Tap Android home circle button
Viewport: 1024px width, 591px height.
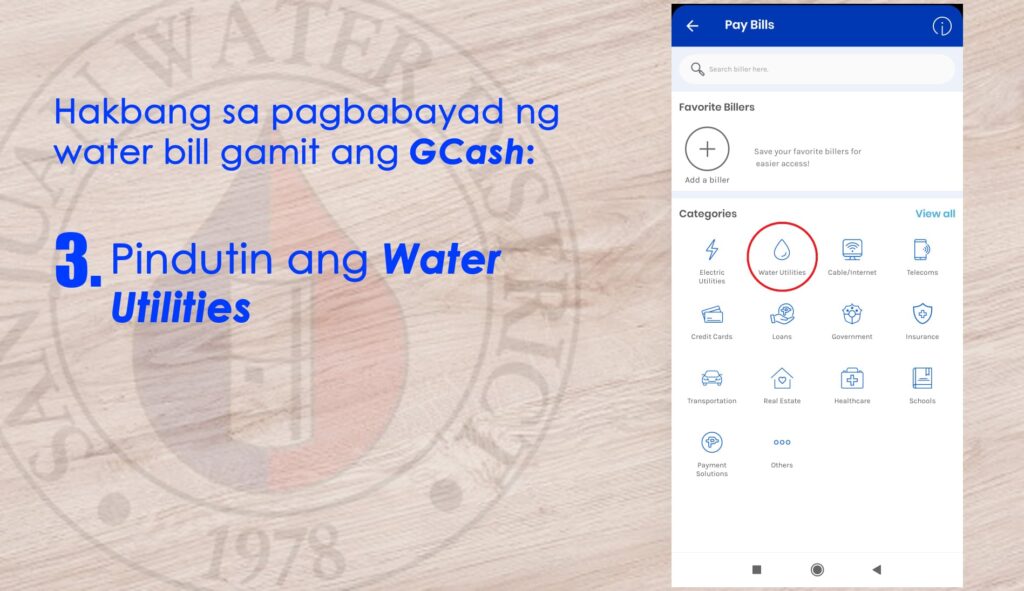(x=816, y=569)
